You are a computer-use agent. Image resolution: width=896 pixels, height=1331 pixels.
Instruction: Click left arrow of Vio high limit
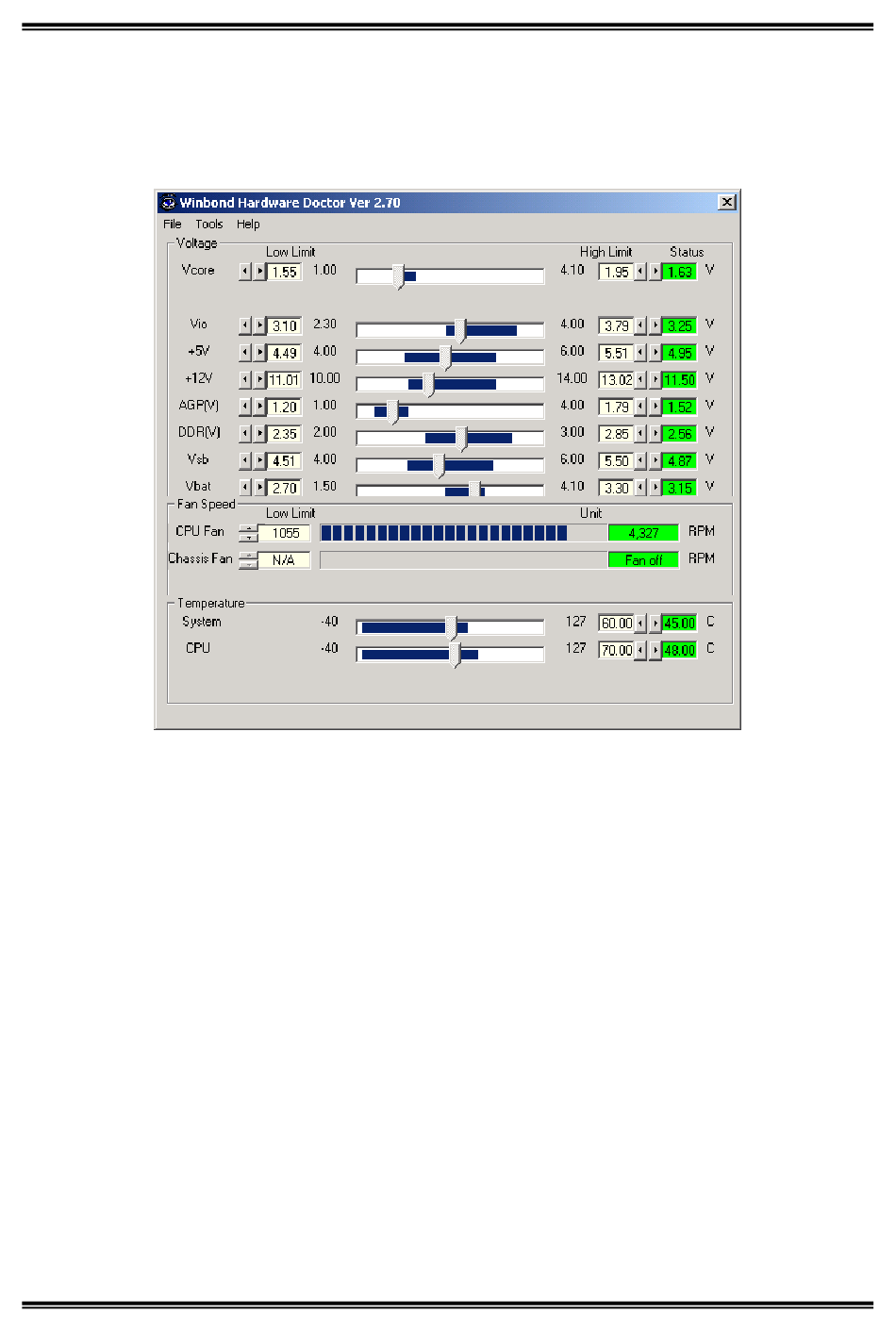(640, 325)
